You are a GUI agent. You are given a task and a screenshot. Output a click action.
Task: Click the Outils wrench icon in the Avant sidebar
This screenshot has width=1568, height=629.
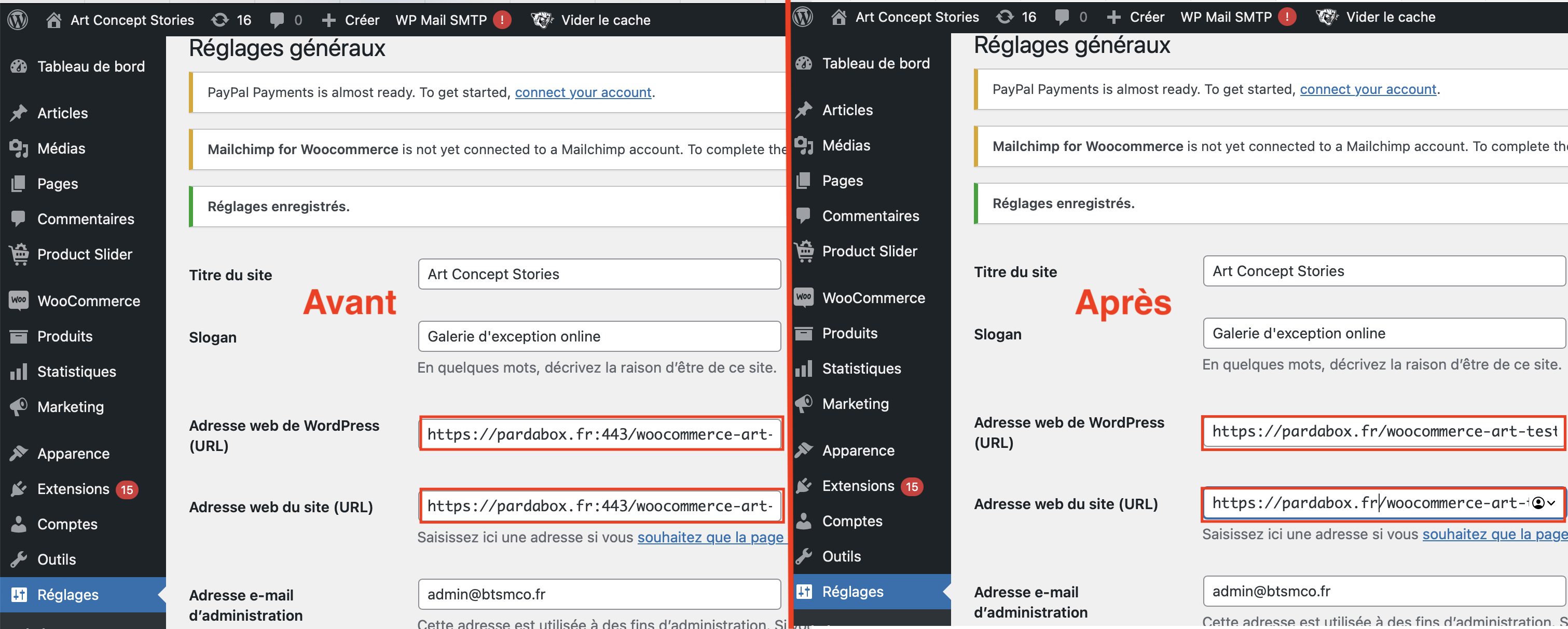pyautogui.click(x=19, y=559)
